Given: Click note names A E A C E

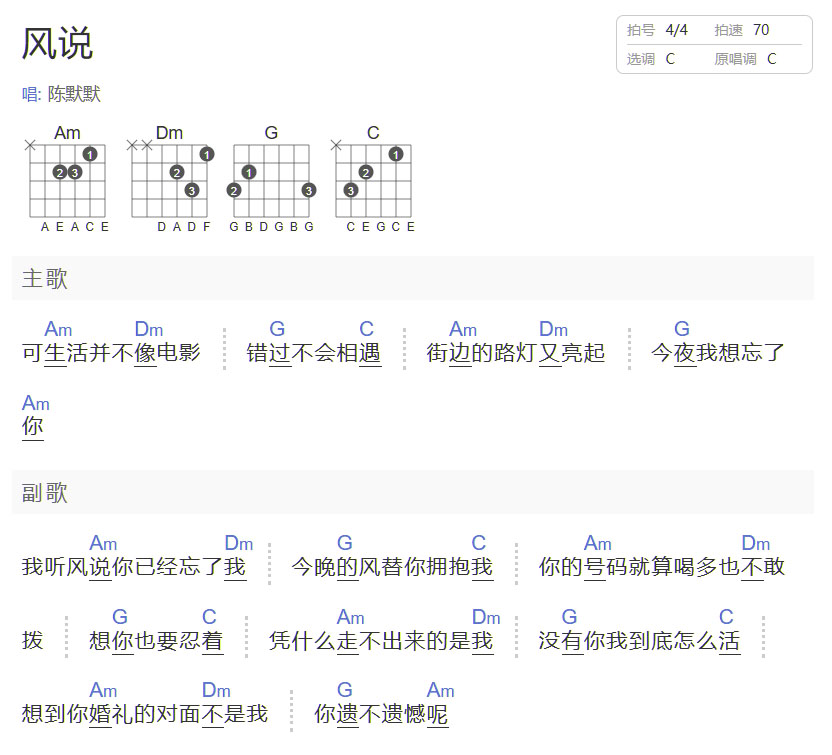Looking at the screenshot, I should click(x=75, y=227).
